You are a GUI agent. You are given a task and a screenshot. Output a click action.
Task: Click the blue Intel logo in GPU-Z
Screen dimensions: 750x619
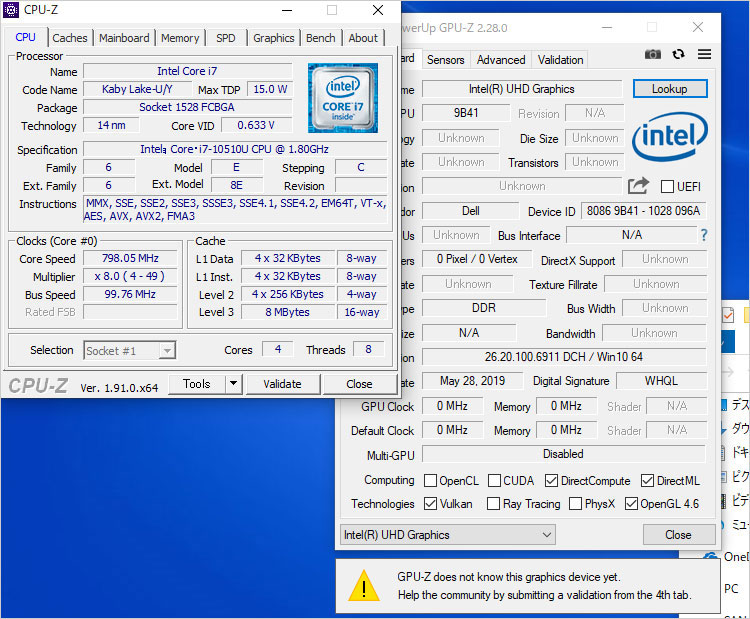click(x=670, y=137)
